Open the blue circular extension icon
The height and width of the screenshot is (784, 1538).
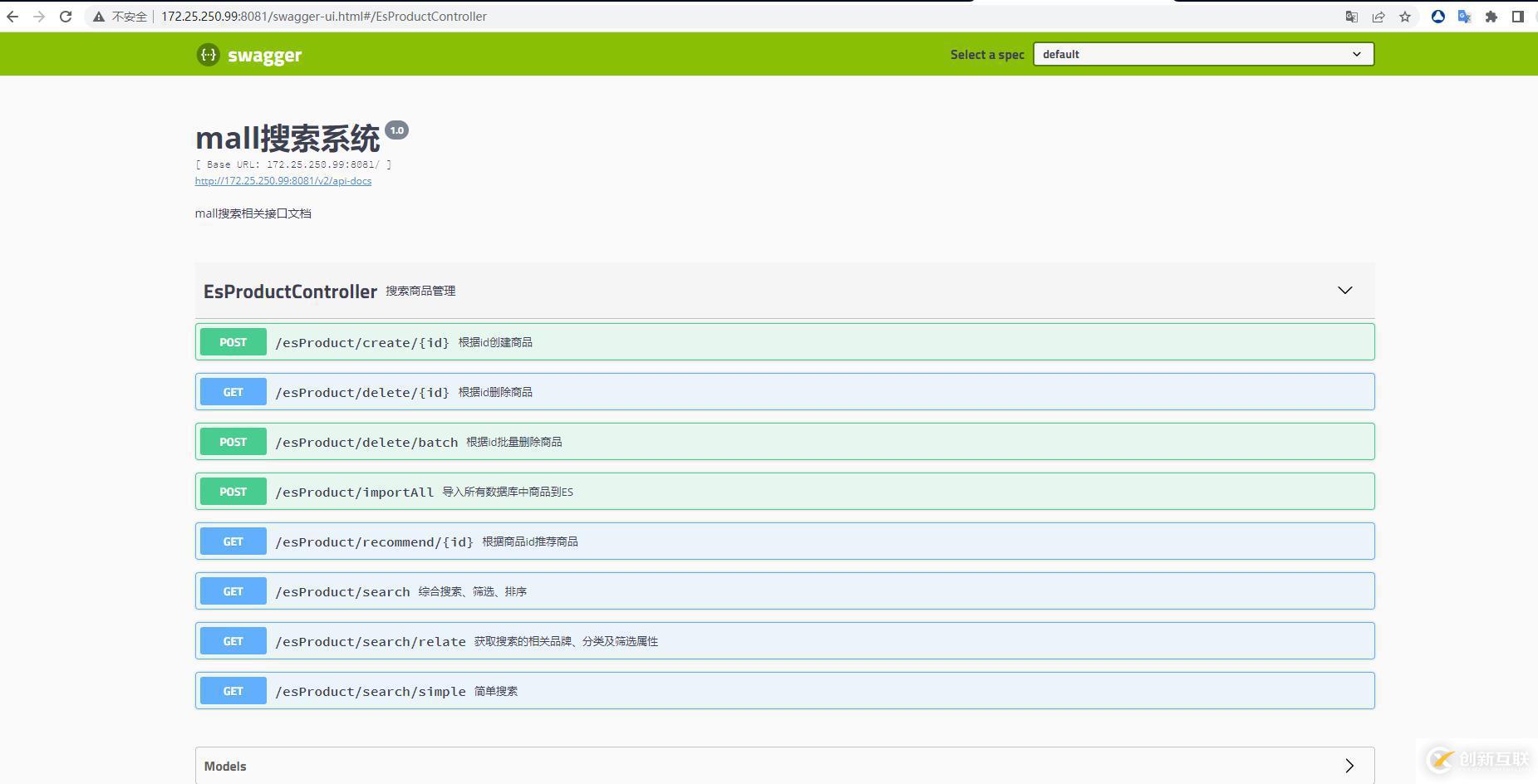click(x=1438, y=17)
